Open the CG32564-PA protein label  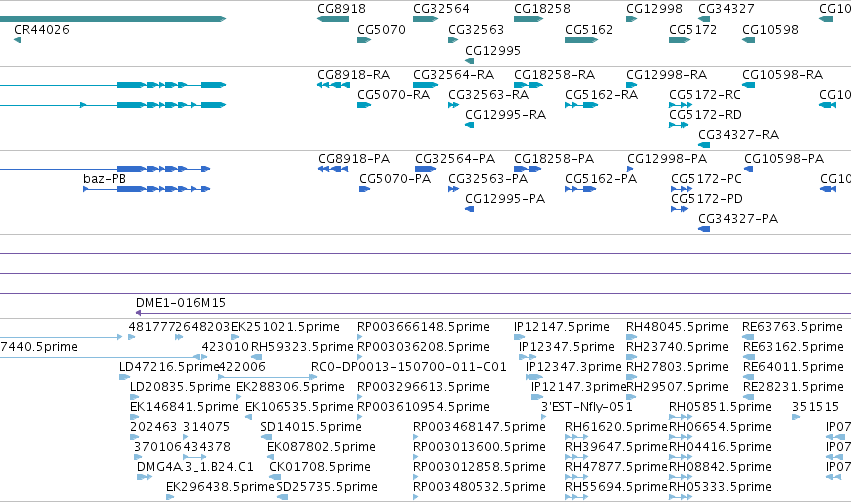tap(455, 159)
